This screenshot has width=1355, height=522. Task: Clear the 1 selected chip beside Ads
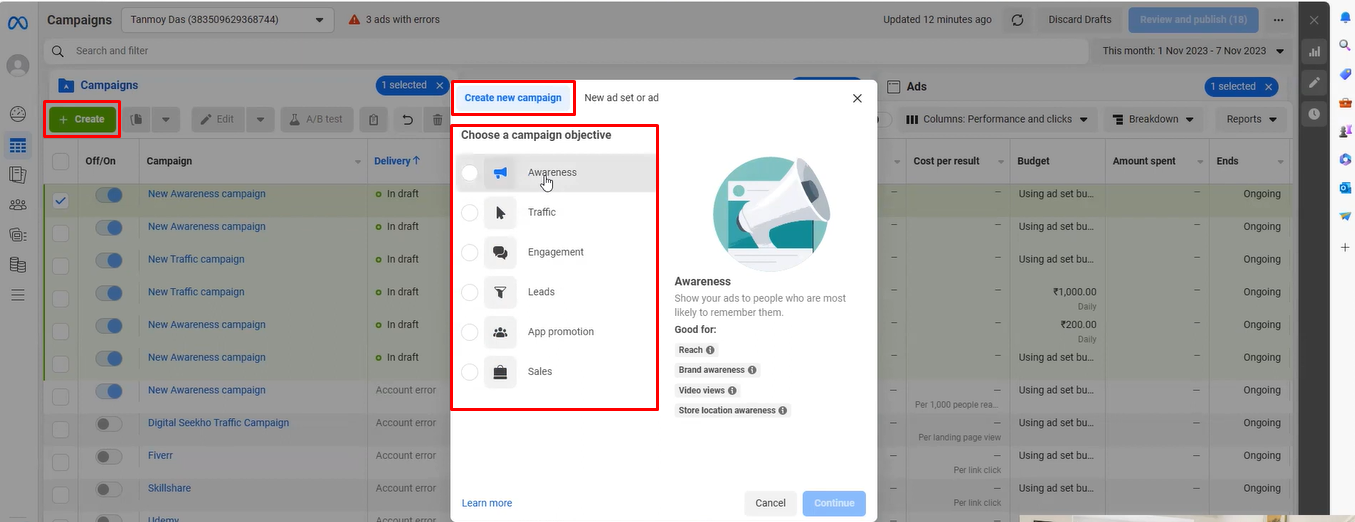click(1267, 87)
